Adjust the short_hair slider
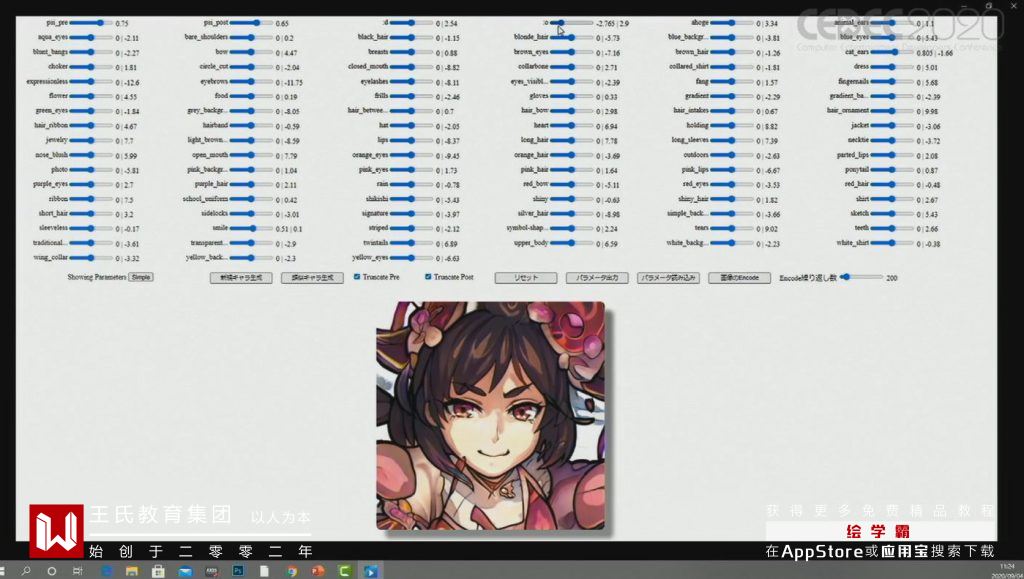Screen dimensions: 1024x579 tap(91, 213)
